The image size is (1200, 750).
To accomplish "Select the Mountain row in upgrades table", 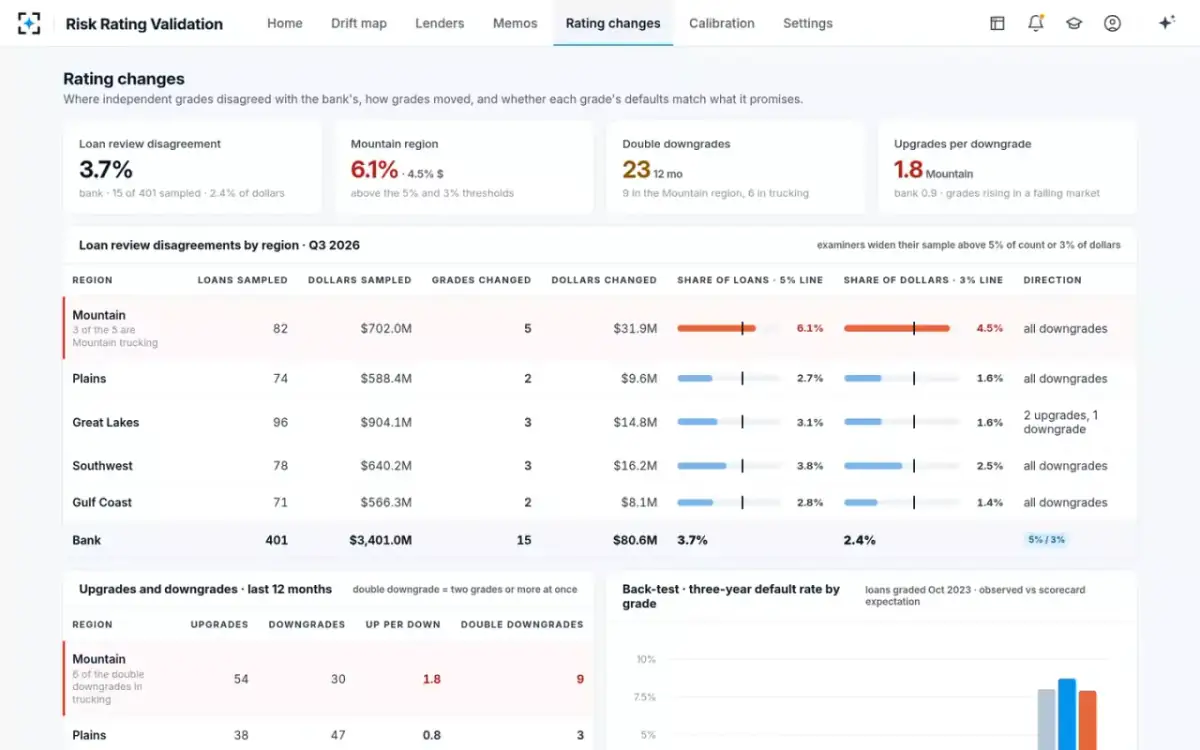I will (x=328, y=679).
